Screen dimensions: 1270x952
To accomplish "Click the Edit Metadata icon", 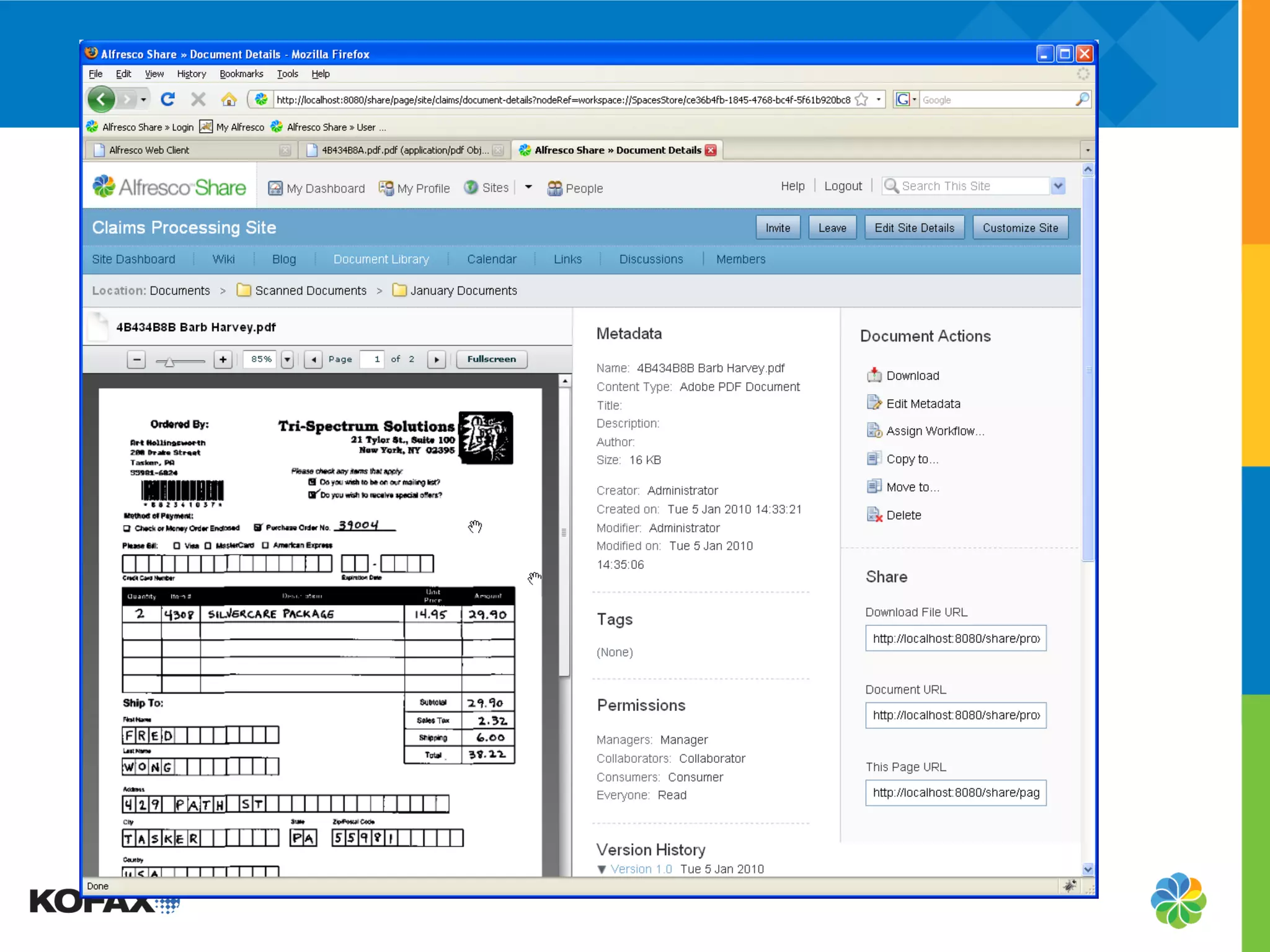I will tap(874, 403).
